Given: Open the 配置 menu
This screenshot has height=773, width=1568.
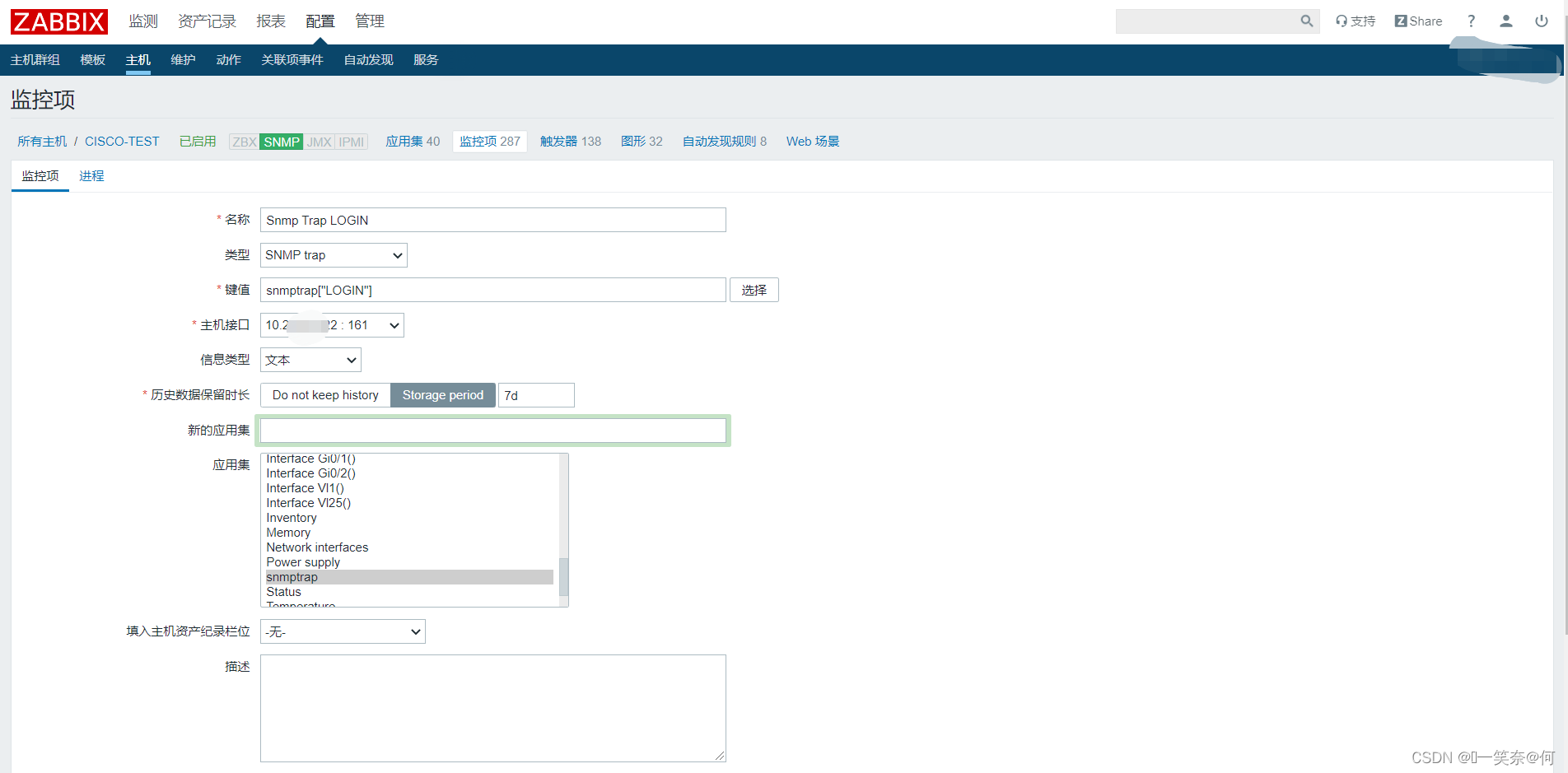Looking at the screenshot, I should (x=320, y=21).
